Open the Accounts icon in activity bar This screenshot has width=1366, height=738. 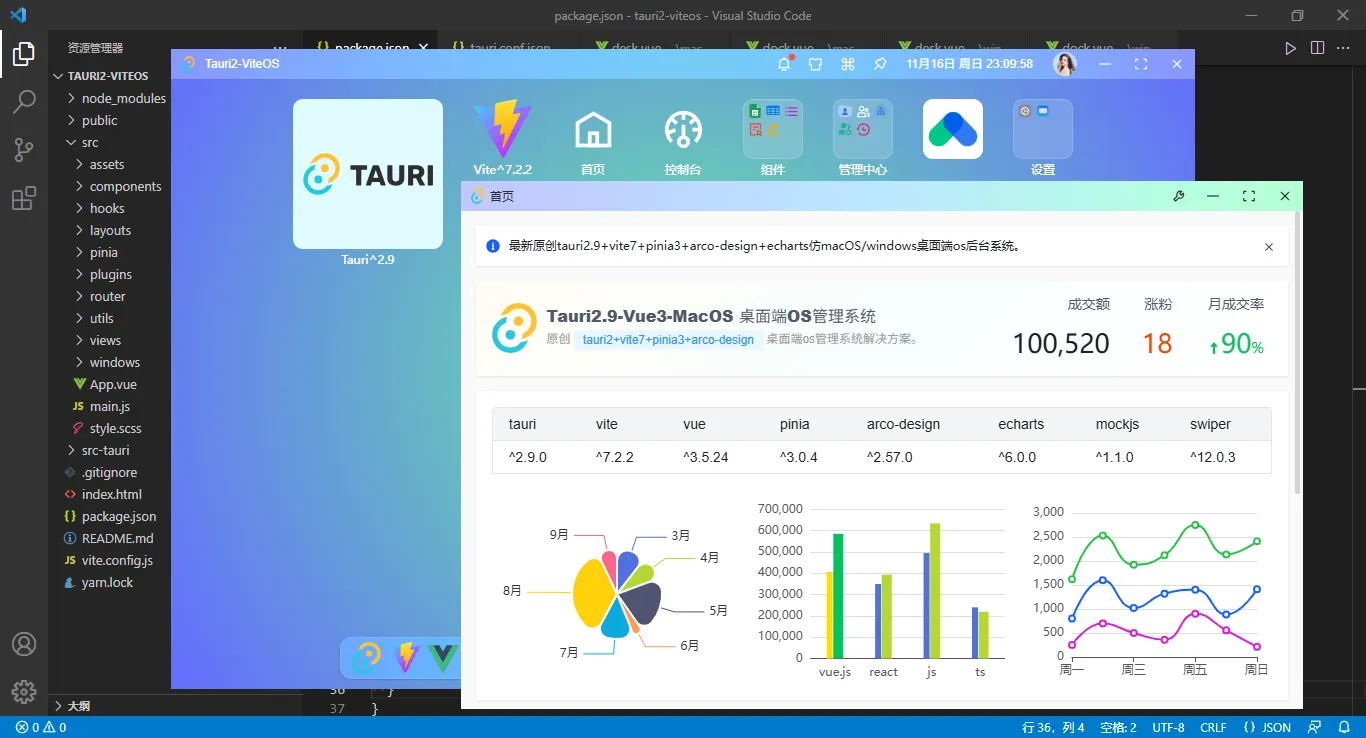(x=24, y=644)
